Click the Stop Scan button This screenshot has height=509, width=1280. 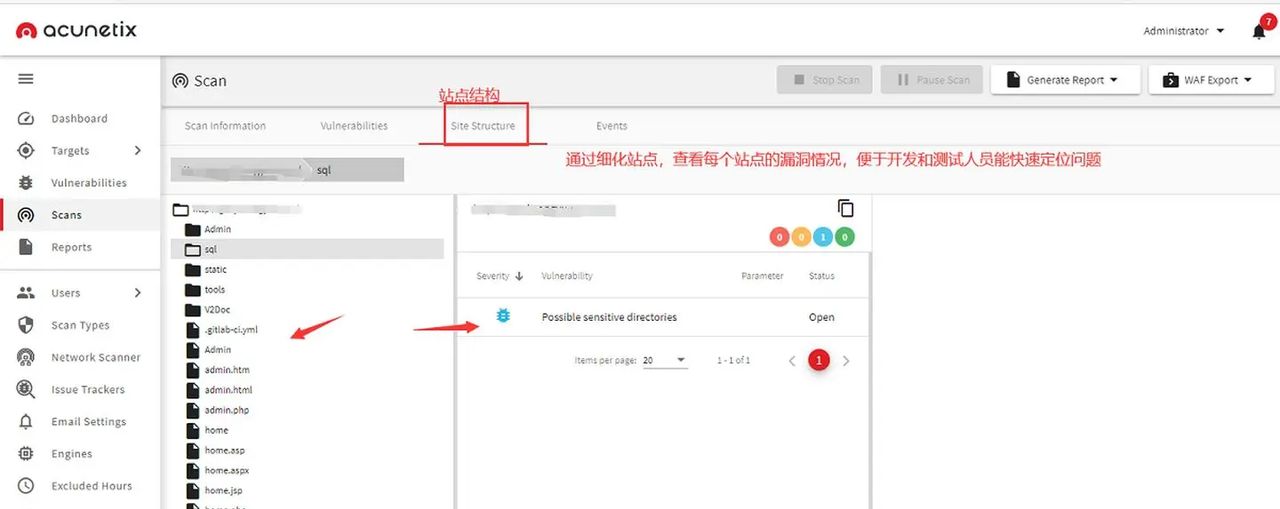pyautogui.click(x=825, y=80)
